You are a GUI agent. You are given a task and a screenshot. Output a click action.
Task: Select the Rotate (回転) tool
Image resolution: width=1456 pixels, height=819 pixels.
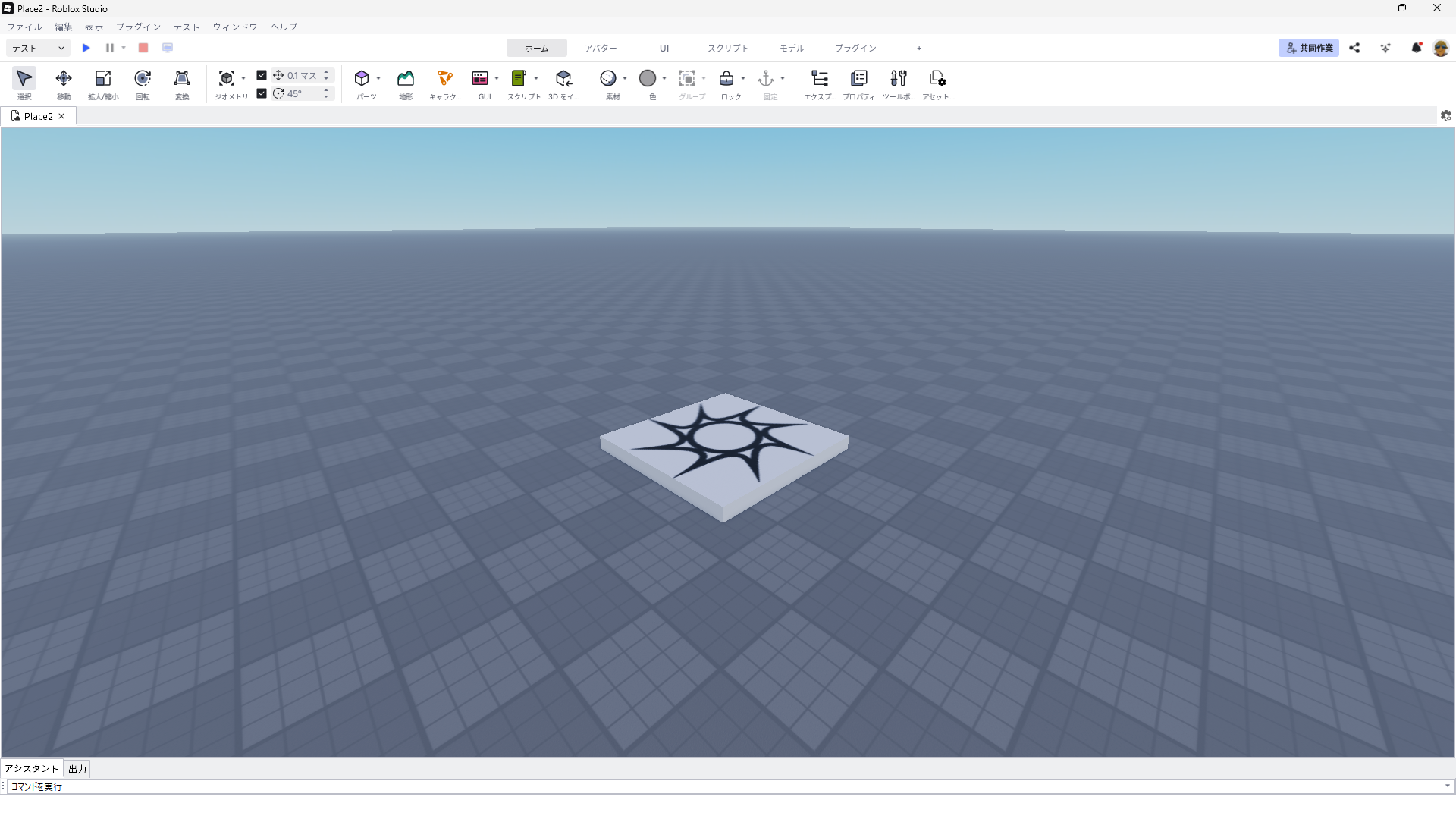143,79
